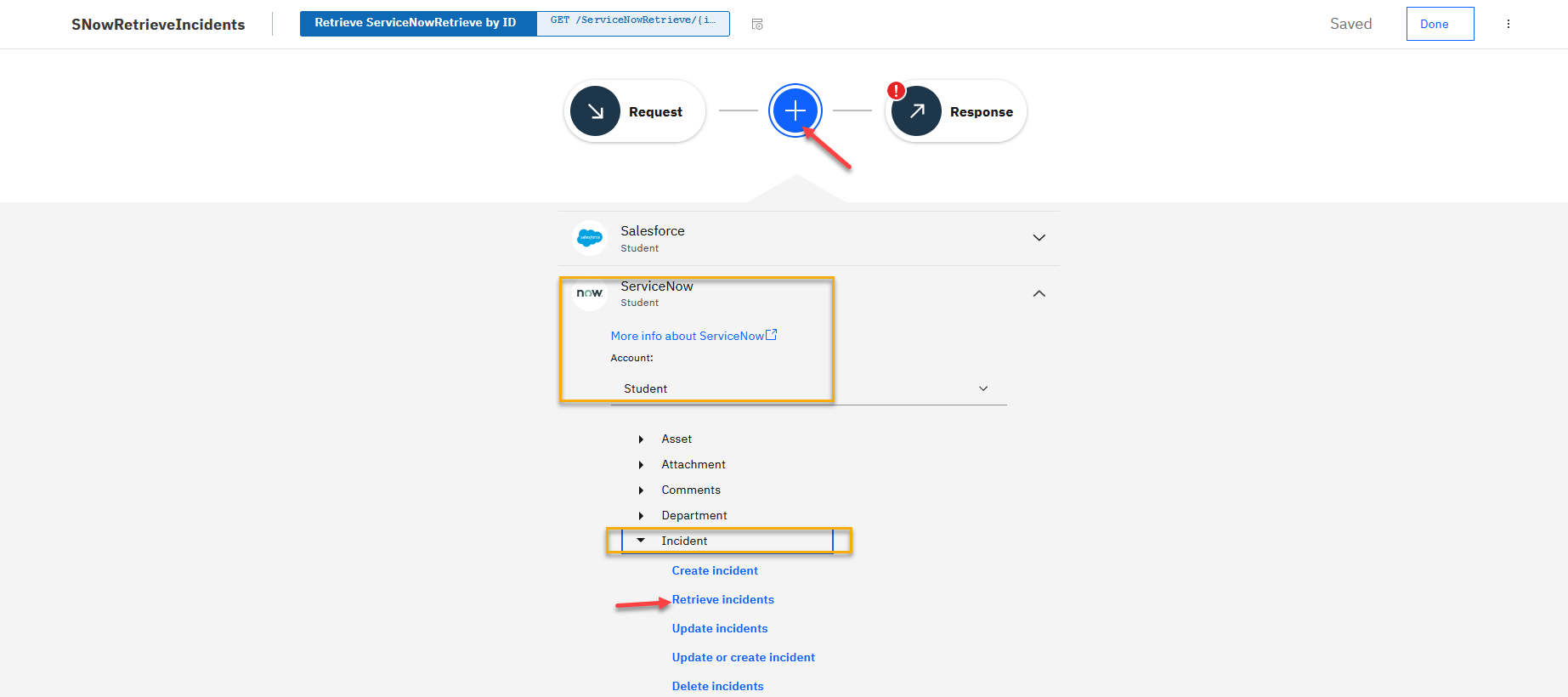Click the Request label

click(655, 111)
